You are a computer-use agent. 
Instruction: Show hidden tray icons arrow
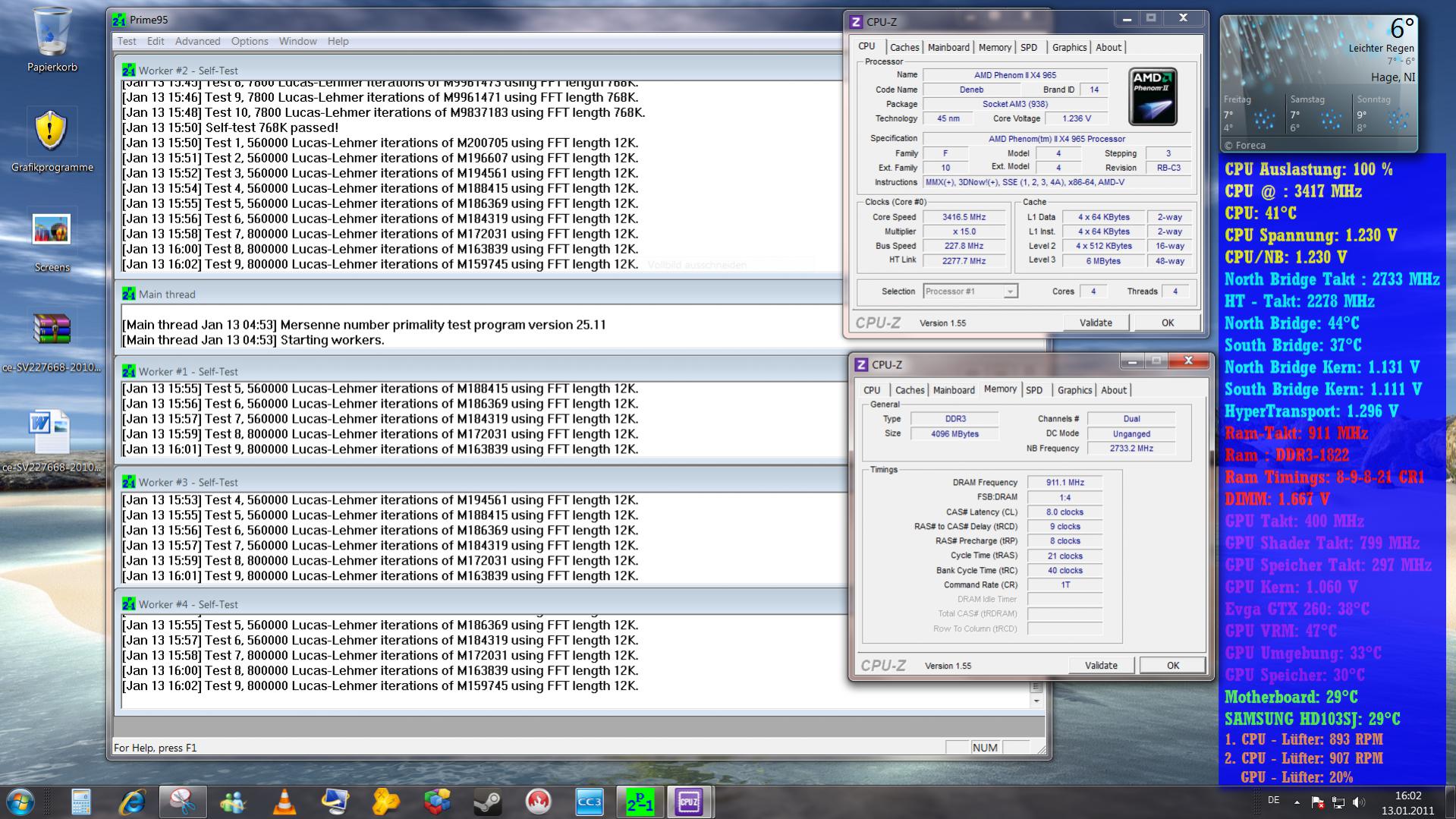pyautogui.click(x=1297, y=802)
